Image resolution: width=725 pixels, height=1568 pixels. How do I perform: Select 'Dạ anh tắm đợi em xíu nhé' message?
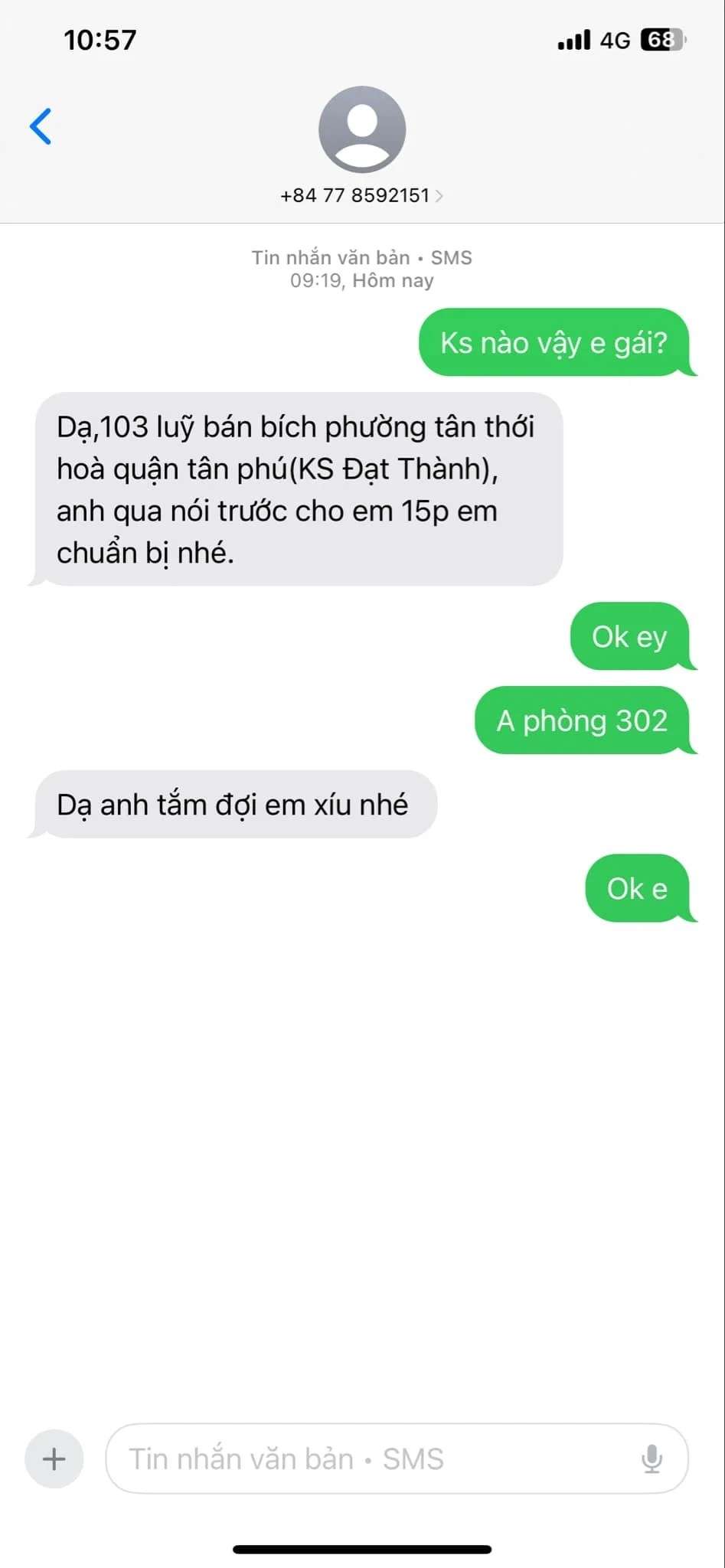237,804
